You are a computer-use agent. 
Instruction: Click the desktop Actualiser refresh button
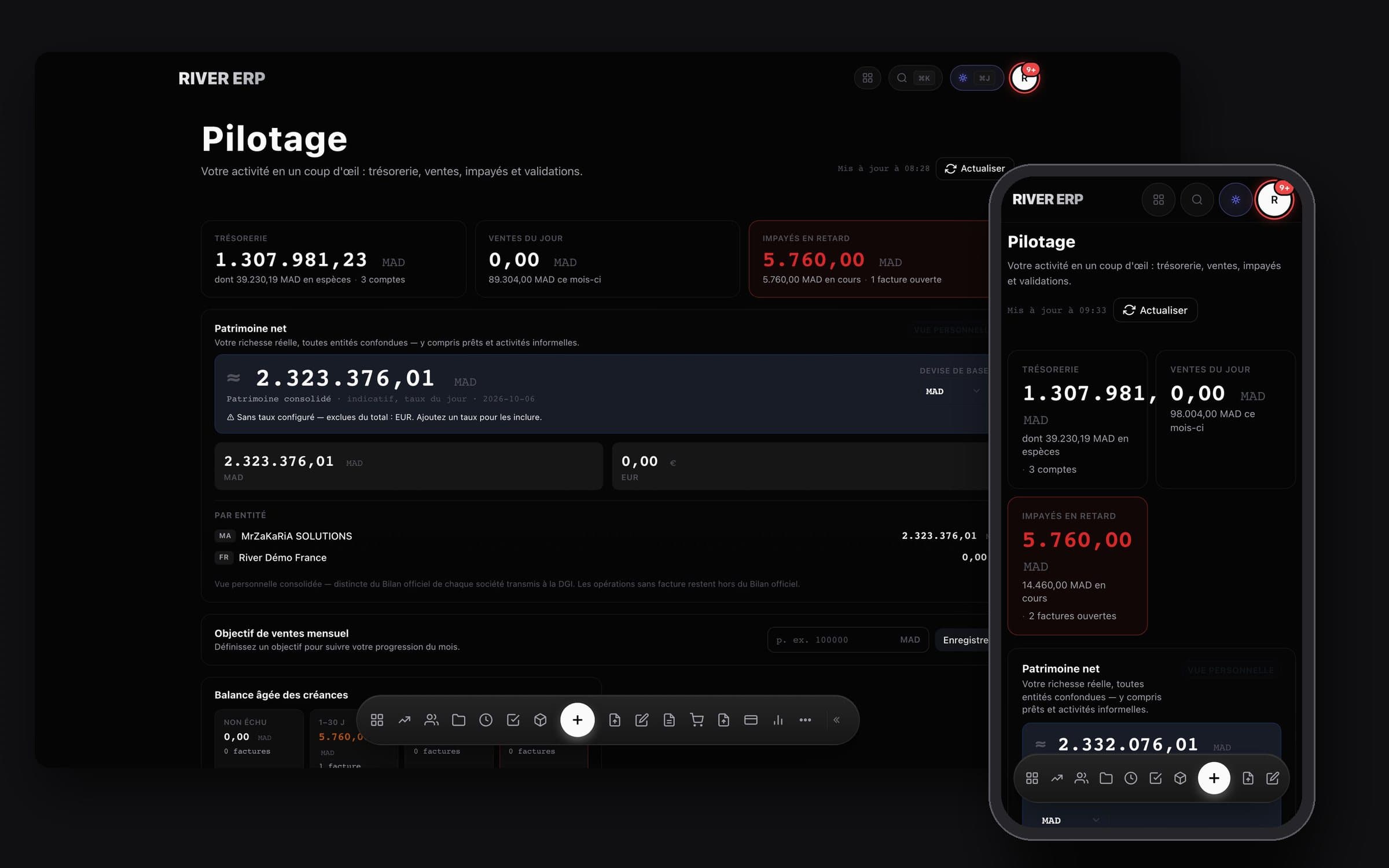[975, 168]
